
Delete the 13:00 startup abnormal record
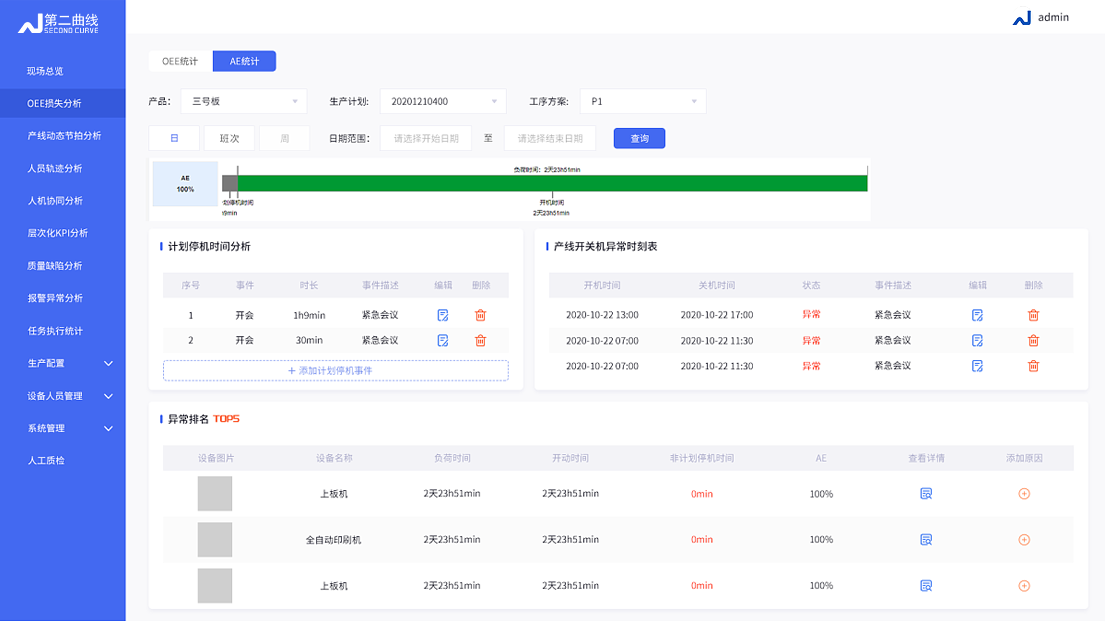1033,315
